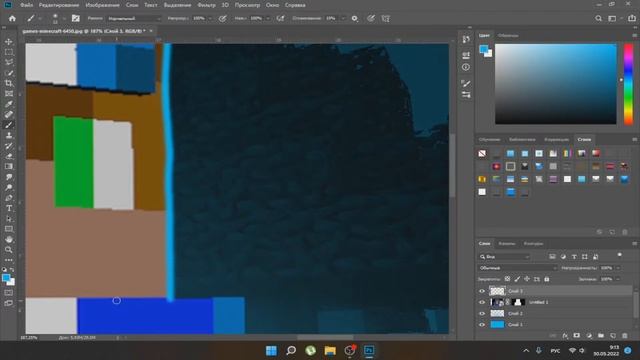The height and width of the screenshot is (360, 640).
Task: Delete layer trash icon
Action: (625, 336)
